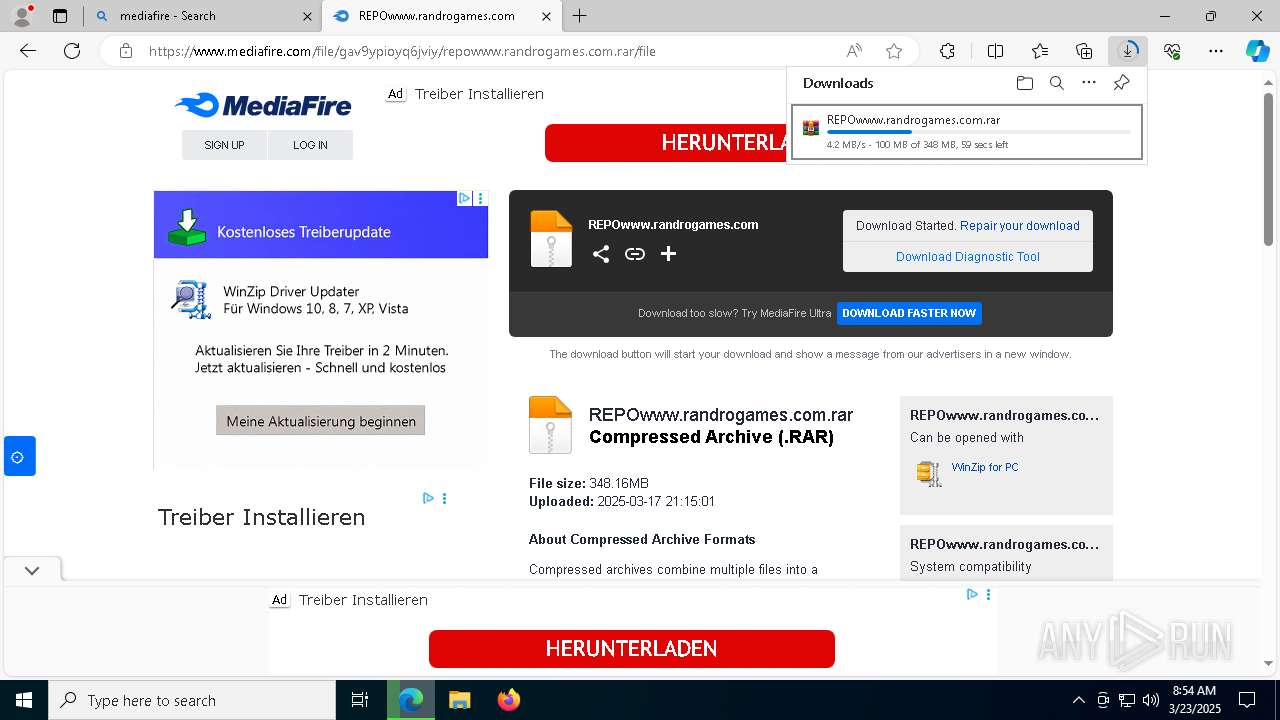This screenshot has height=720, width=1280.
Task: Open Download Diagnostic Tool link
Action: click(968, 257)
